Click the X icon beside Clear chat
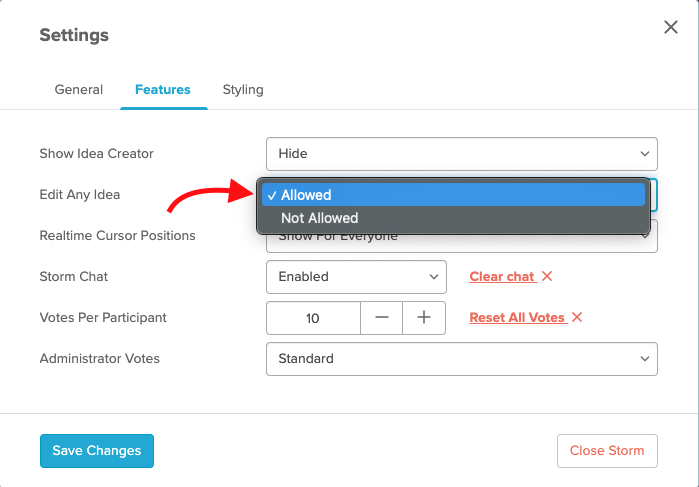Viewport: 699px width, 487px height. (x=547, y=276)
